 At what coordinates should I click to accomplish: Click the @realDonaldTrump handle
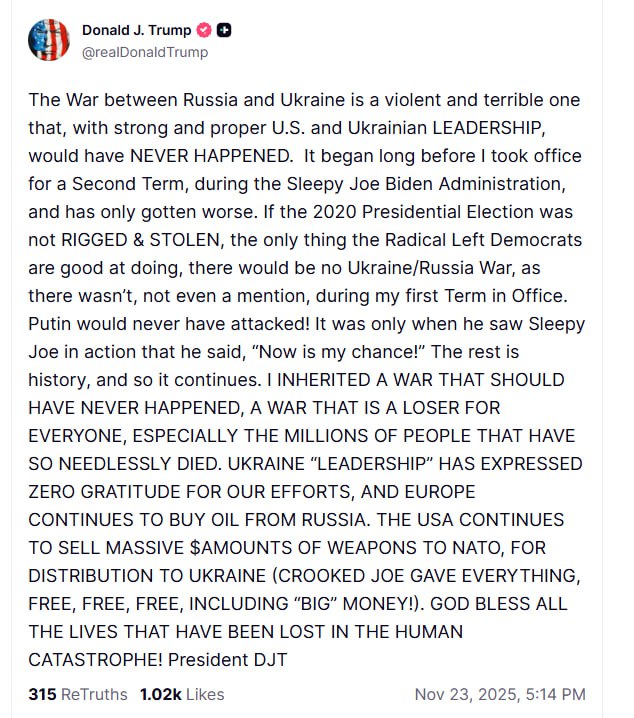(145, 52)
